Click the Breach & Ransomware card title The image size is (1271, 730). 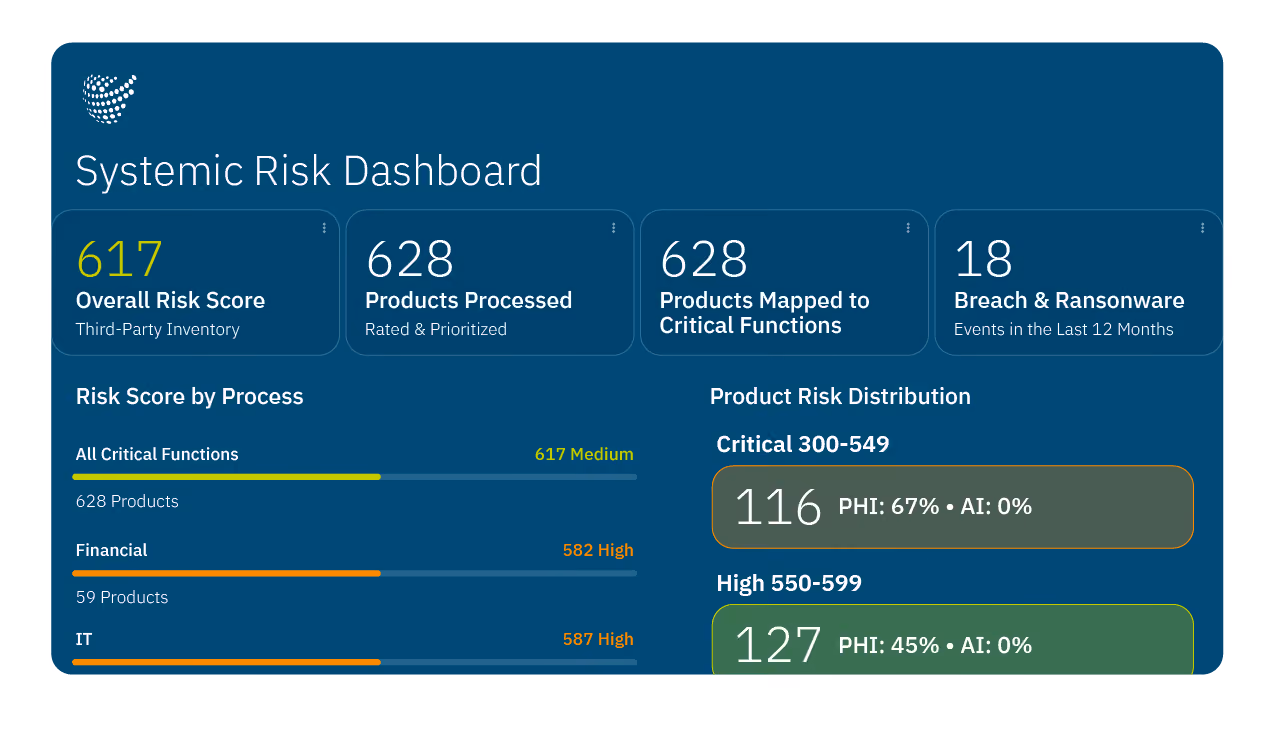(1069, 300)
